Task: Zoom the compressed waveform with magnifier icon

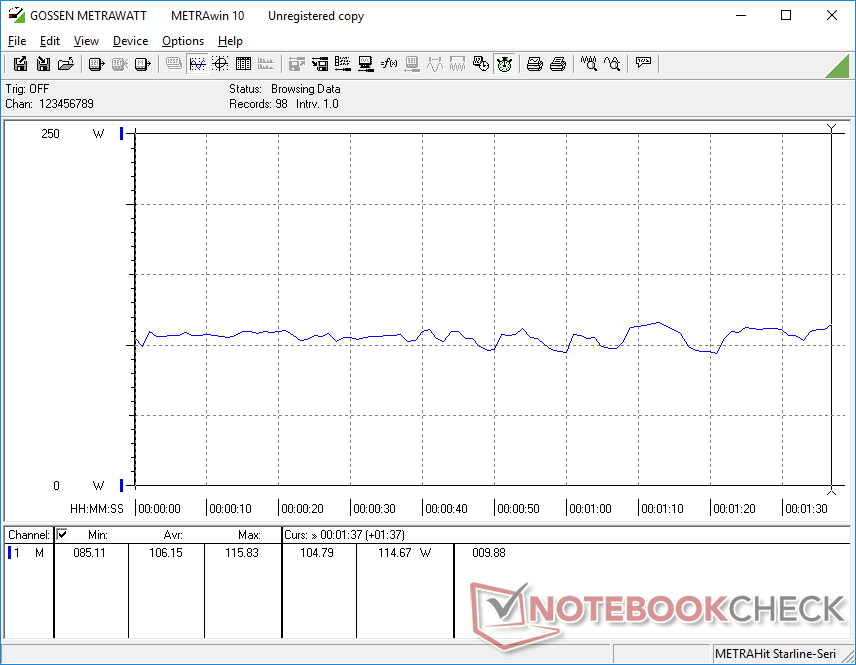Action: (588, 64)
